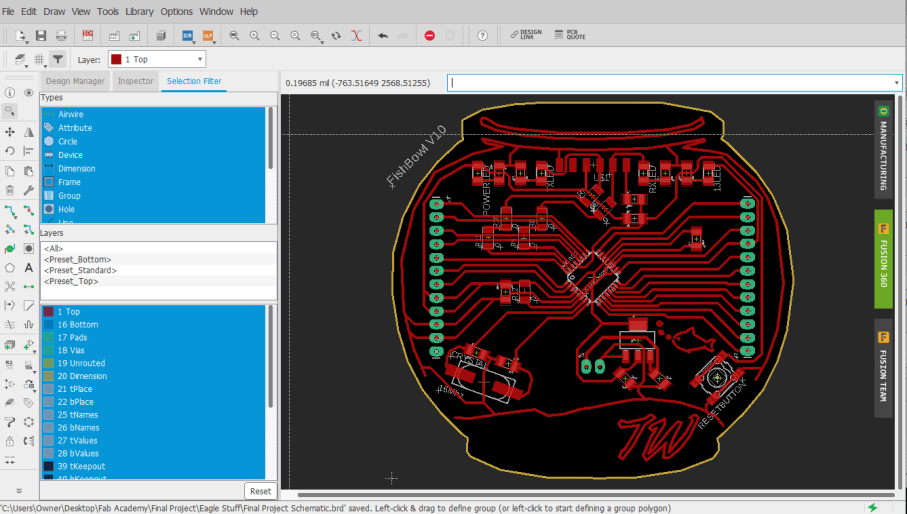Click the red swatch beside 1 Top layer
This screenshot has height=514, width=907.
pos(49,312)
